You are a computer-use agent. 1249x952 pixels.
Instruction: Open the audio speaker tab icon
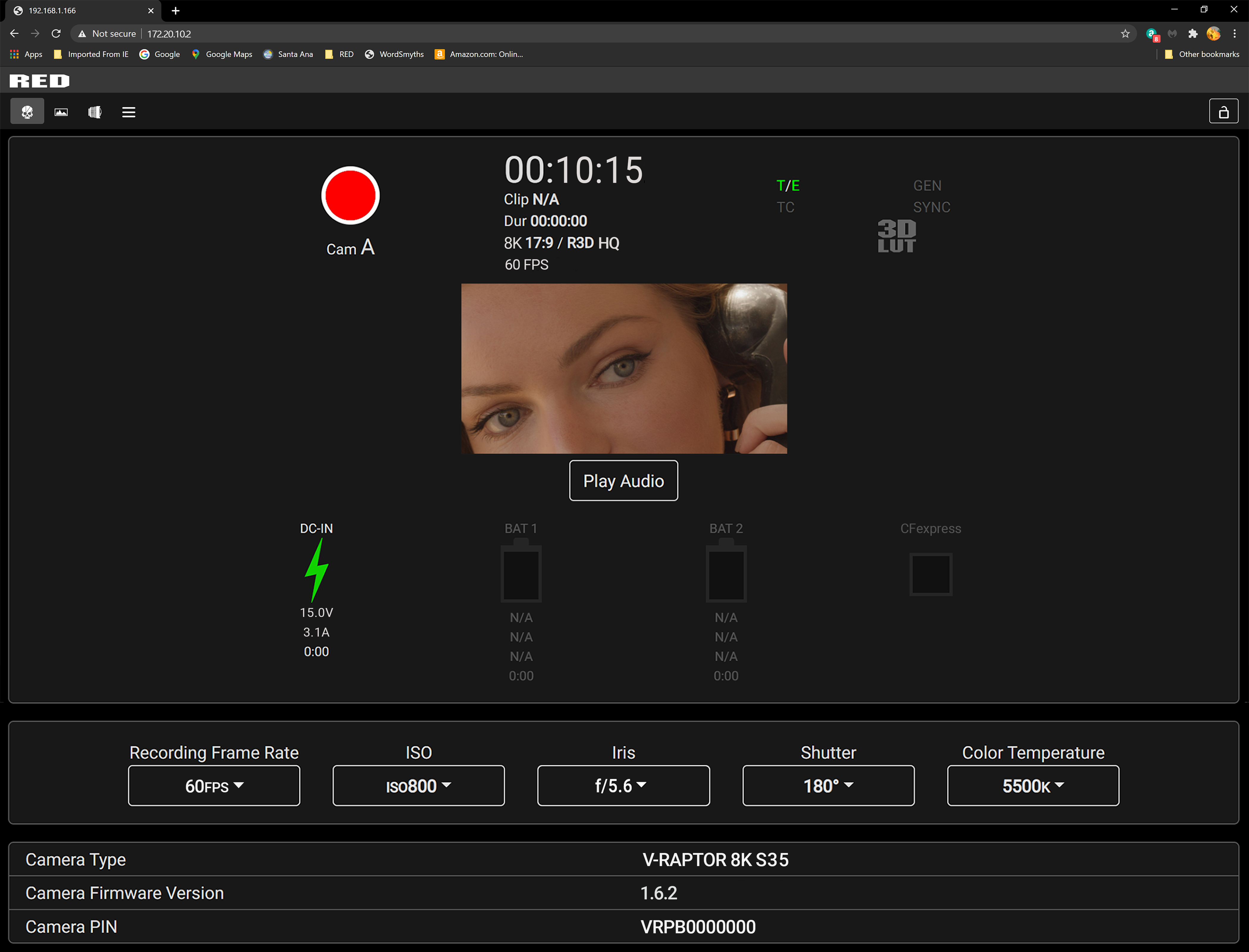coord(95,111)
